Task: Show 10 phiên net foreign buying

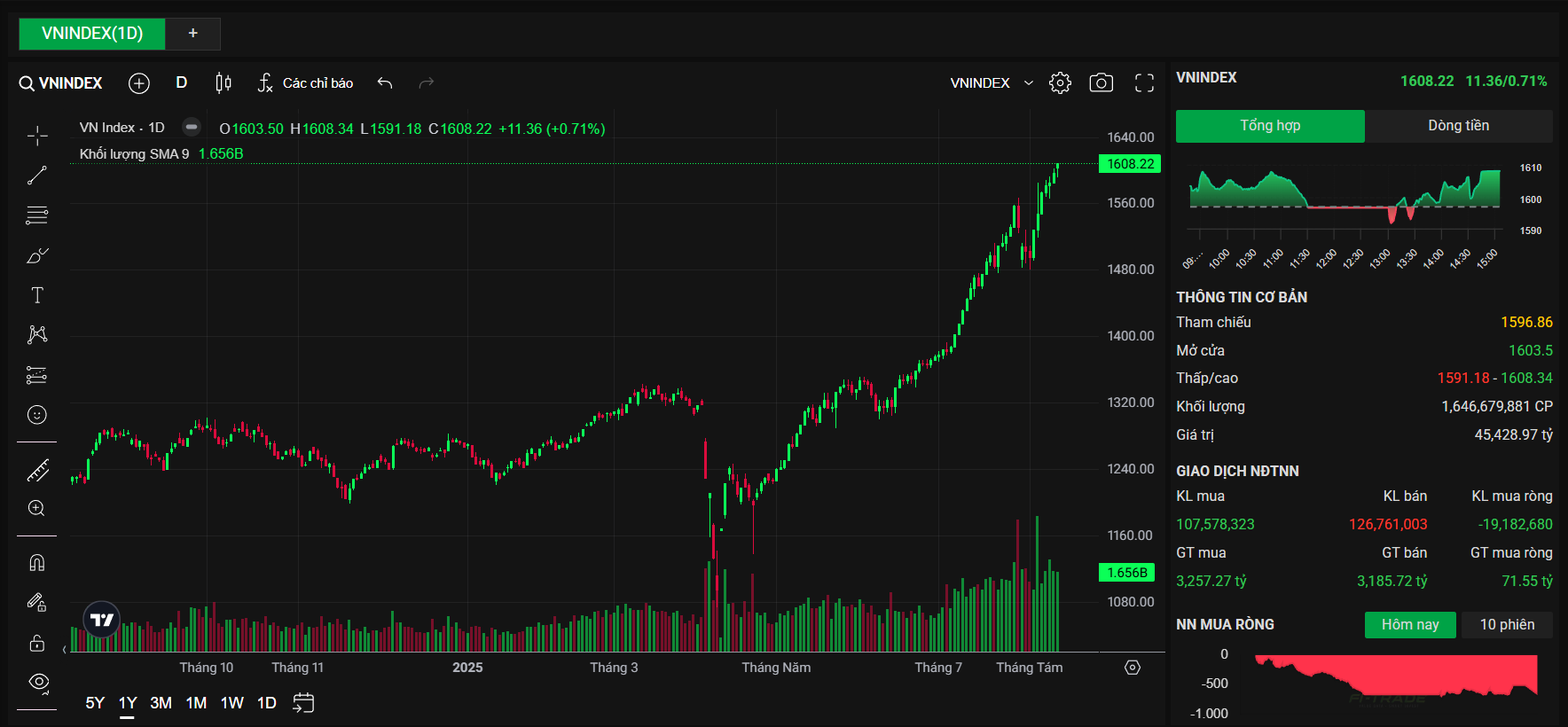Action: point(1507,625)
